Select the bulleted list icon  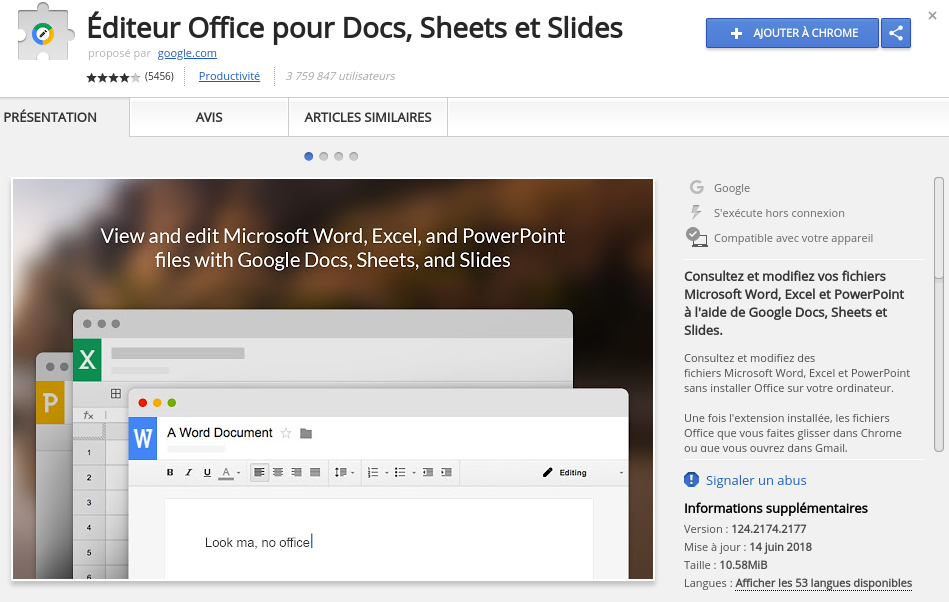tap(401, 472)
